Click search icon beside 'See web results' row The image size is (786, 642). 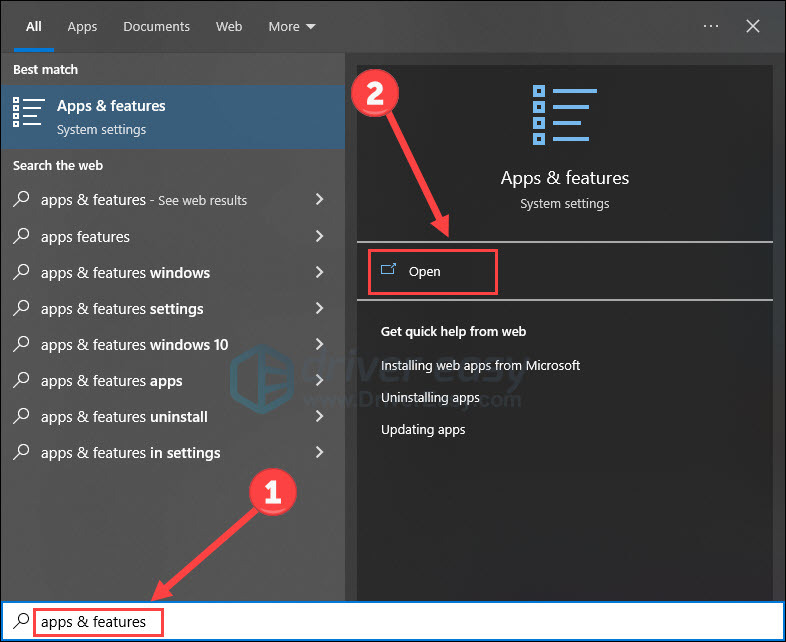coord(21,199)
